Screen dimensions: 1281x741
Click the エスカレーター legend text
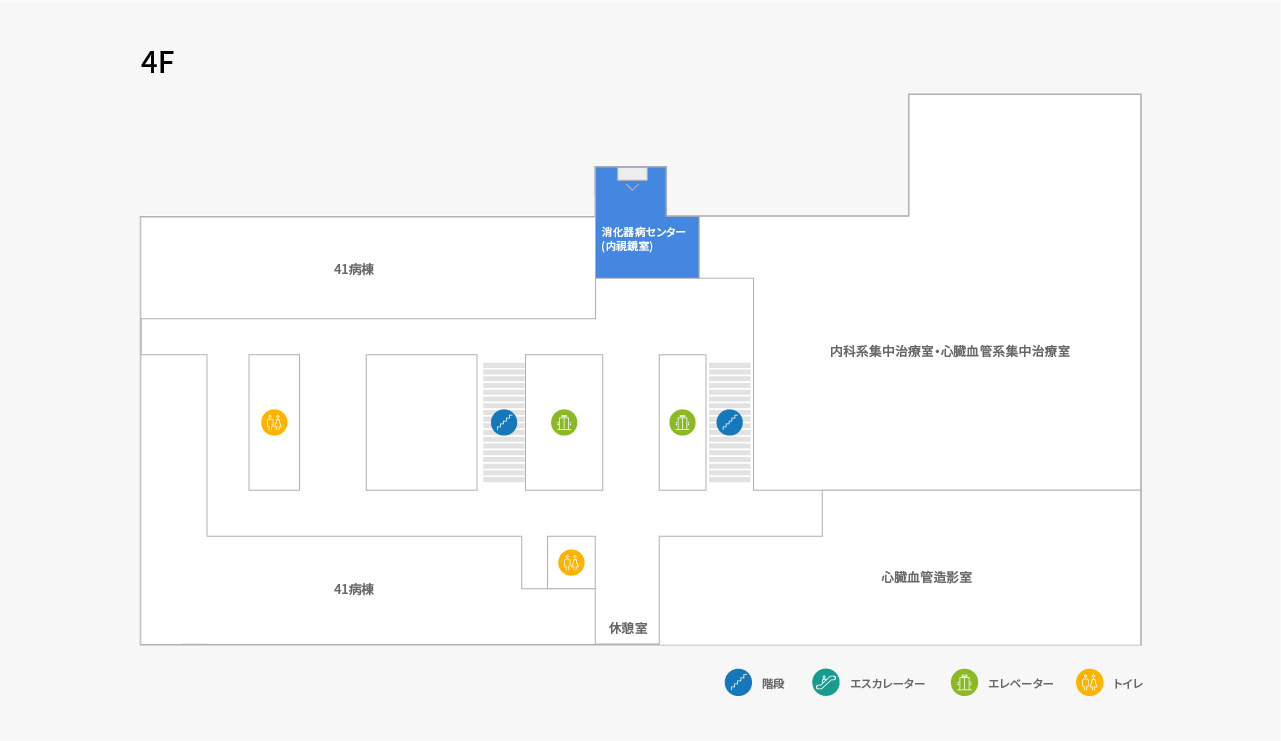point(887,684)
